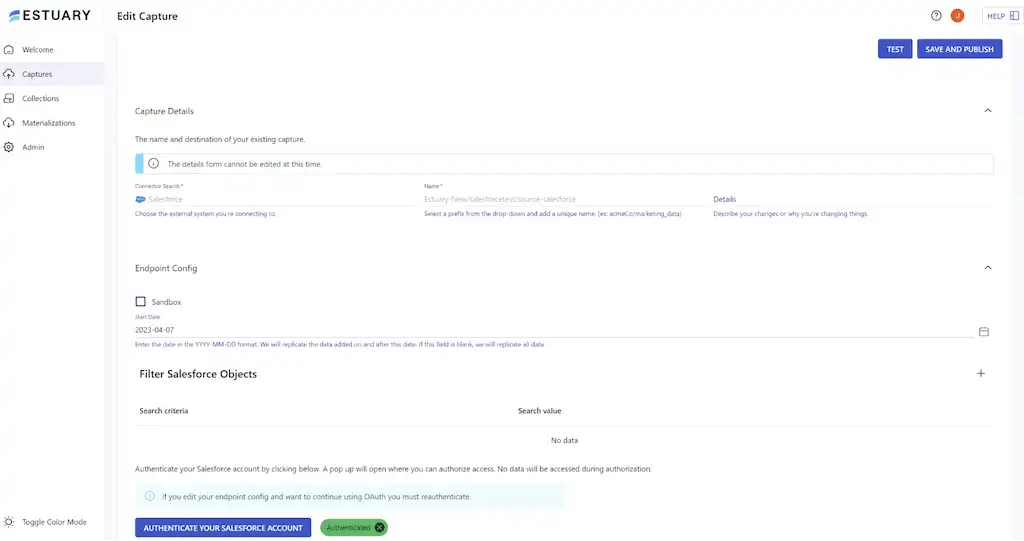
Task: Click the Admin gear icon
Action: tap(9, 147)
